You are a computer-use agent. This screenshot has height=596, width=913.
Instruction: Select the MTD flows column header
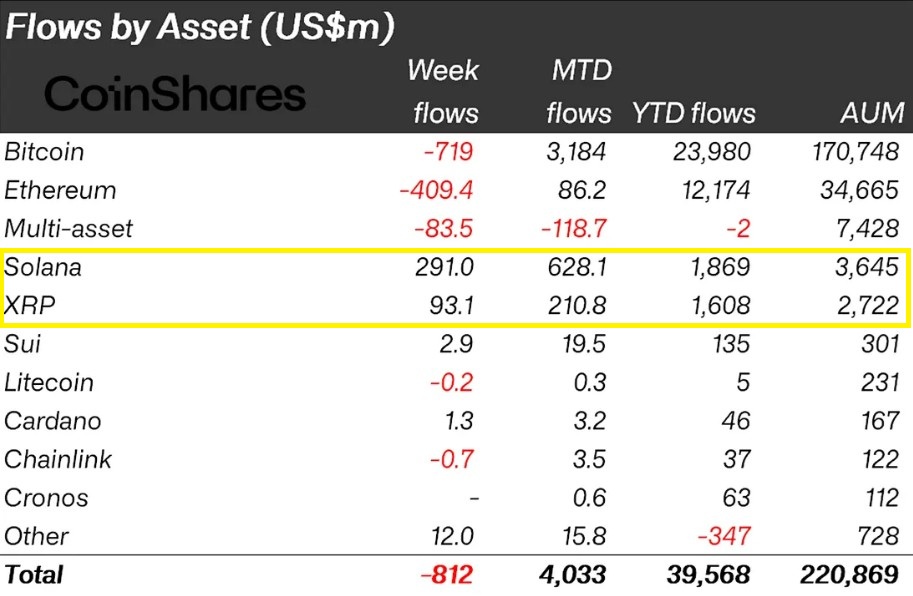pyautogui.click(x=580, y=92)
